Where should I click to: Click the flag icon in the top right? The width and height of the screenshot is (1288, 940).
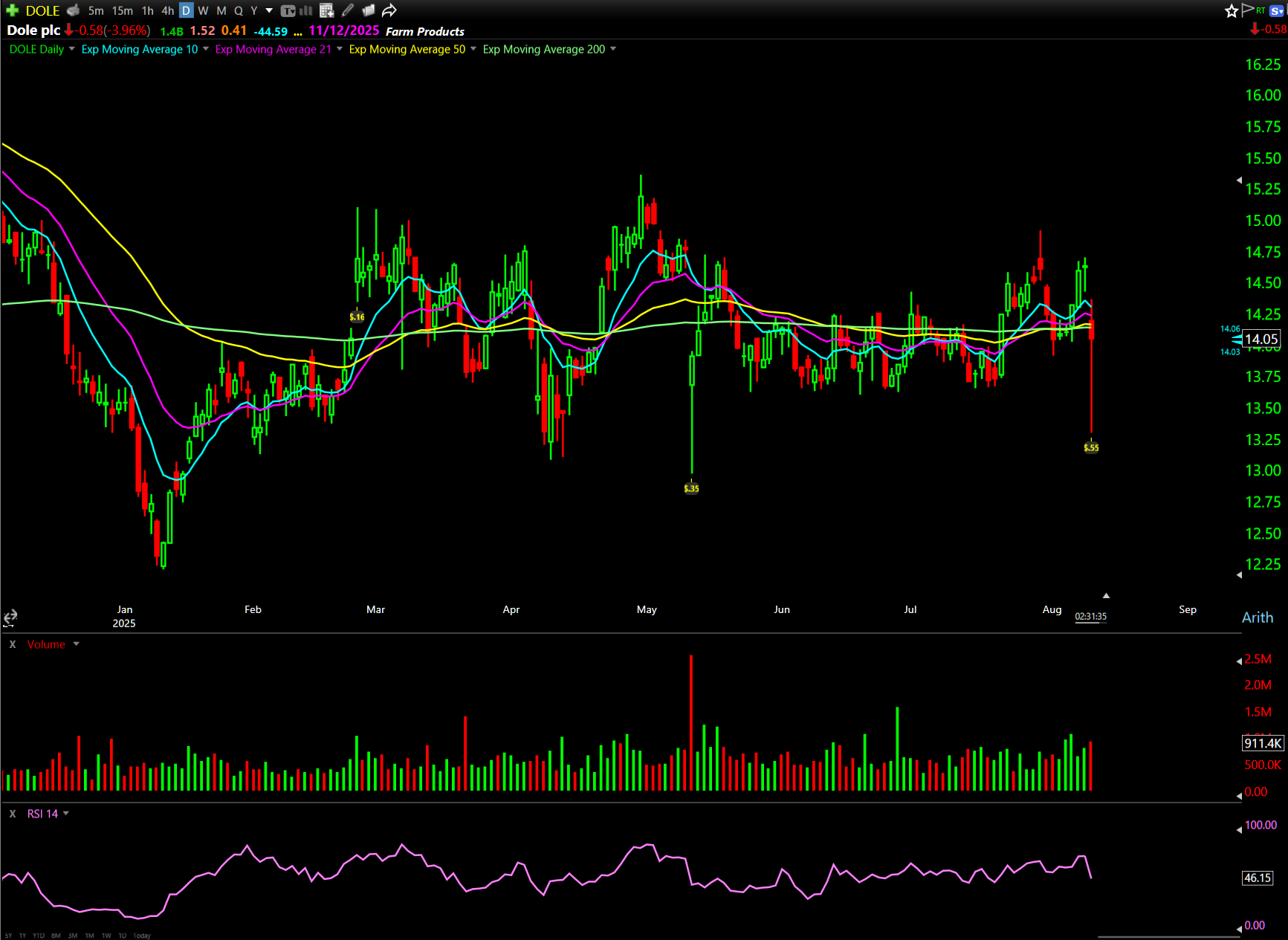(1248, 10)
